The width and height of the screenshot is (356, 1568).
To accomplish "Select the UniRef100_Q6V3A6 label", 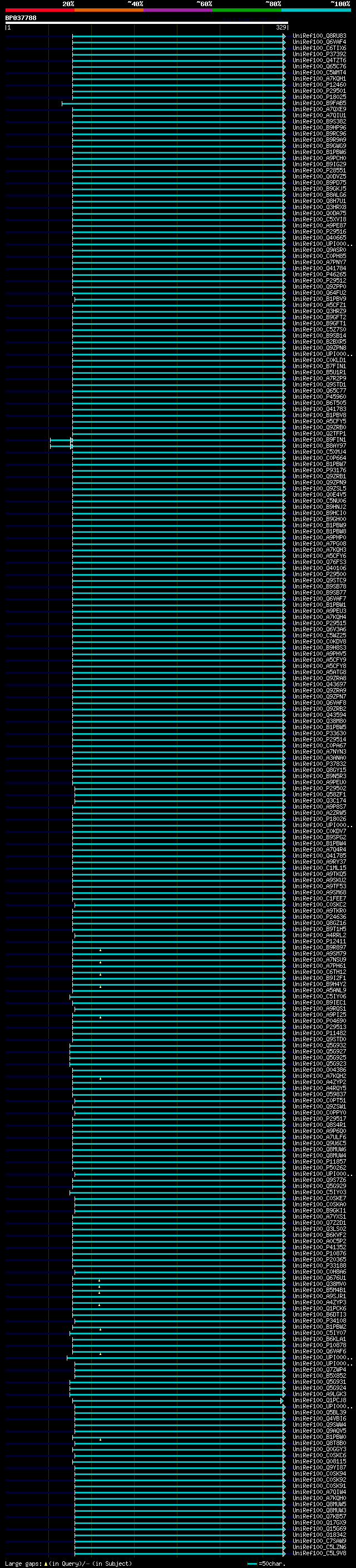I will tap(319, 629).
